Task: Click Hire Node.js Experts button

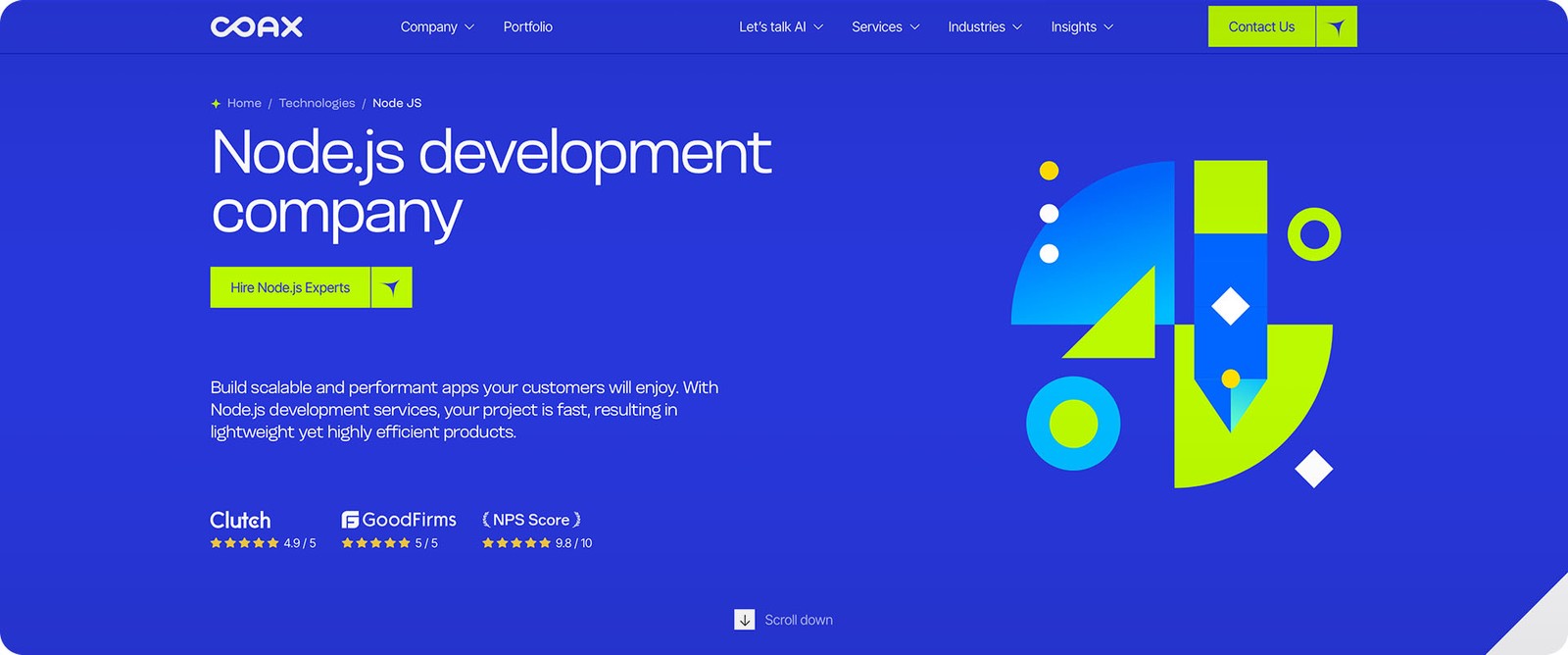Action: point(290,287)
